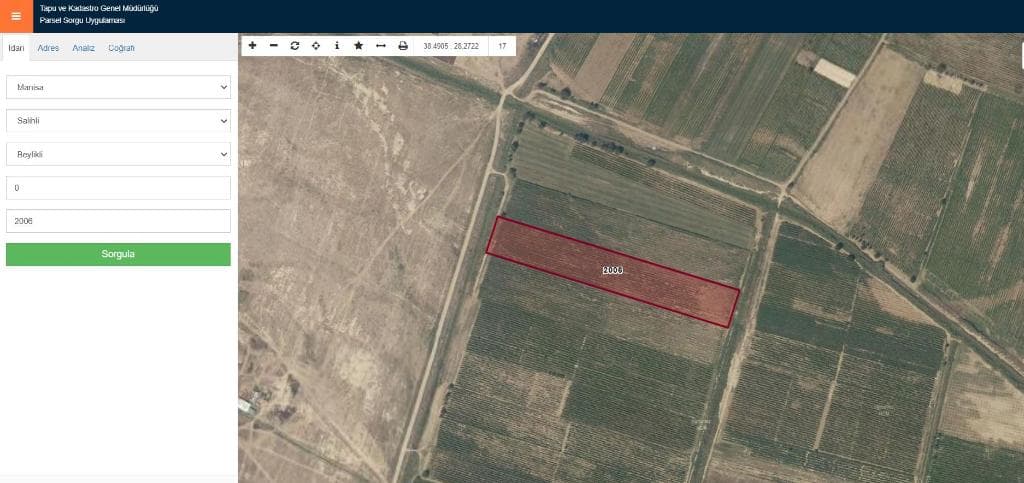Open the Beylikli neighborhood dropdown

point(118,154)
